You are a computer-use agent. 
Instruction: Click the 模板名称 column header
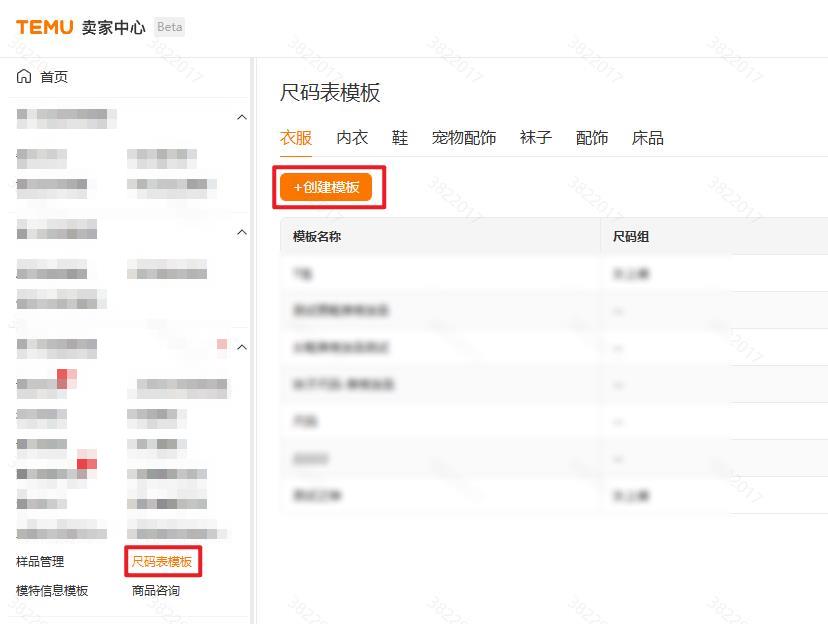click(x=317, y=237)
